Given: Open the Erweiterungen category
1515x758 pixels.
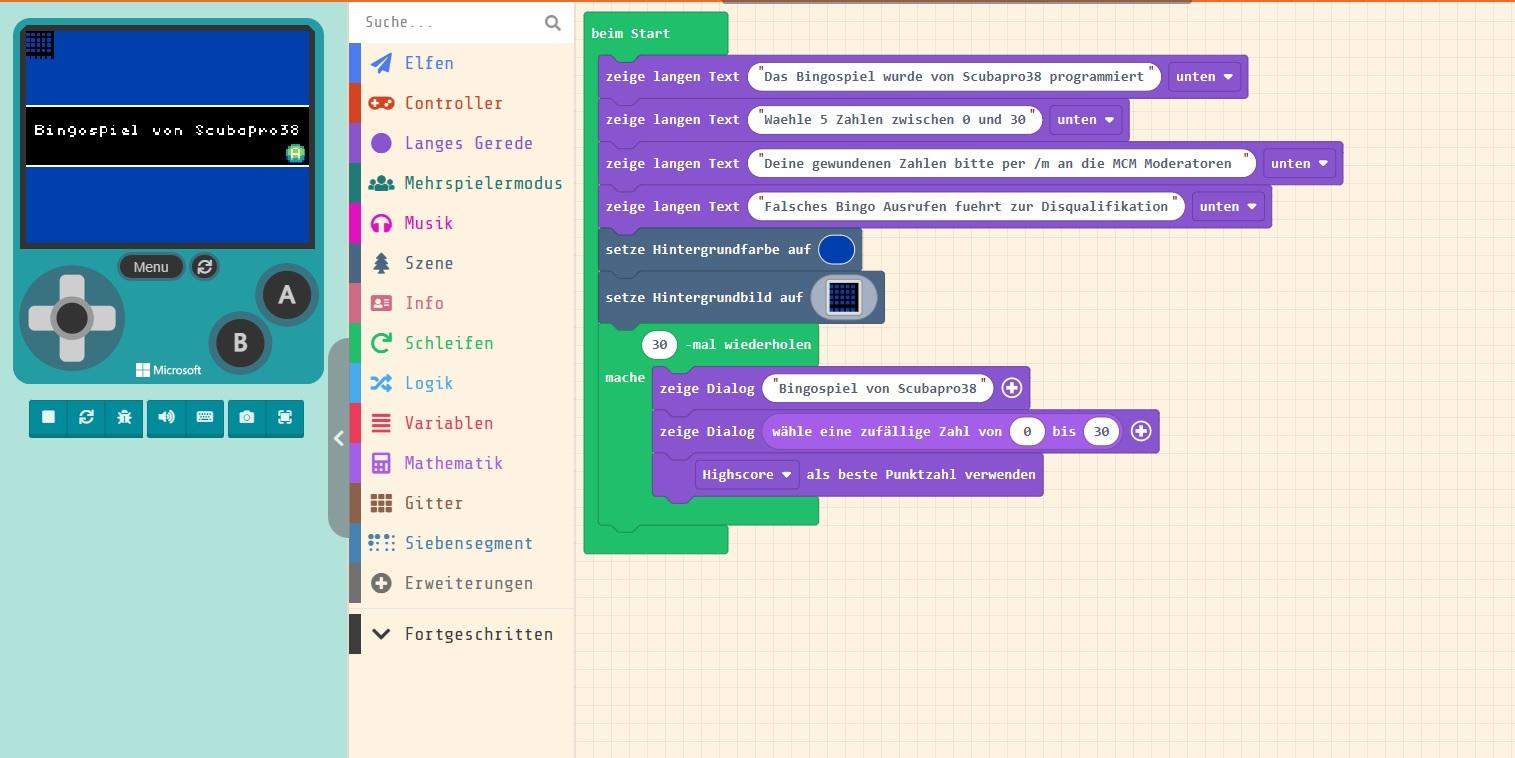Looking at the screenshot, I should [468, 583].
